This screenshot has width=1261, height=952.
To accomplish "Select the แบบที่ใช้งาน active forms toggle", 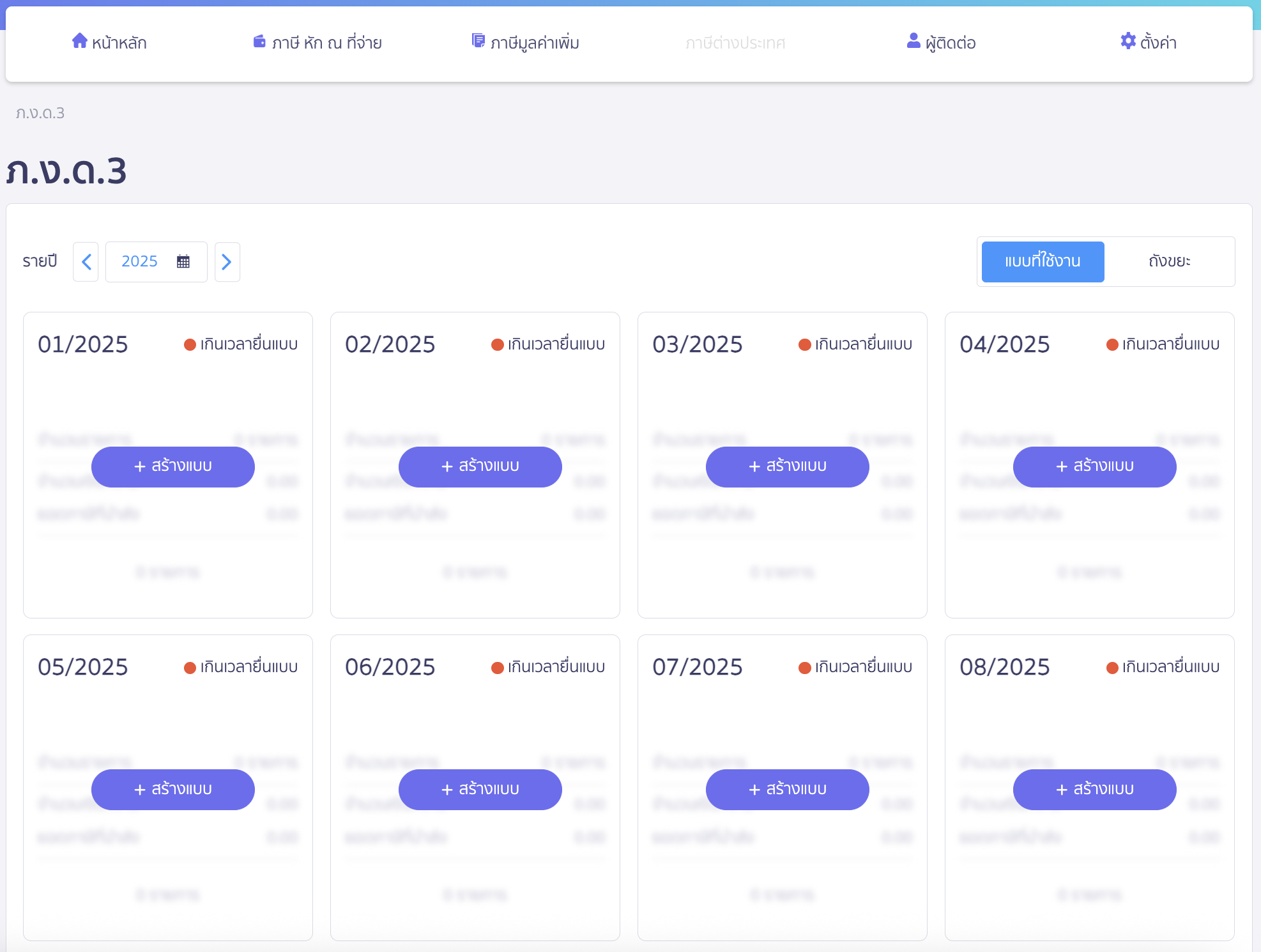I will pyautogui.click(x=1043, y=261).
